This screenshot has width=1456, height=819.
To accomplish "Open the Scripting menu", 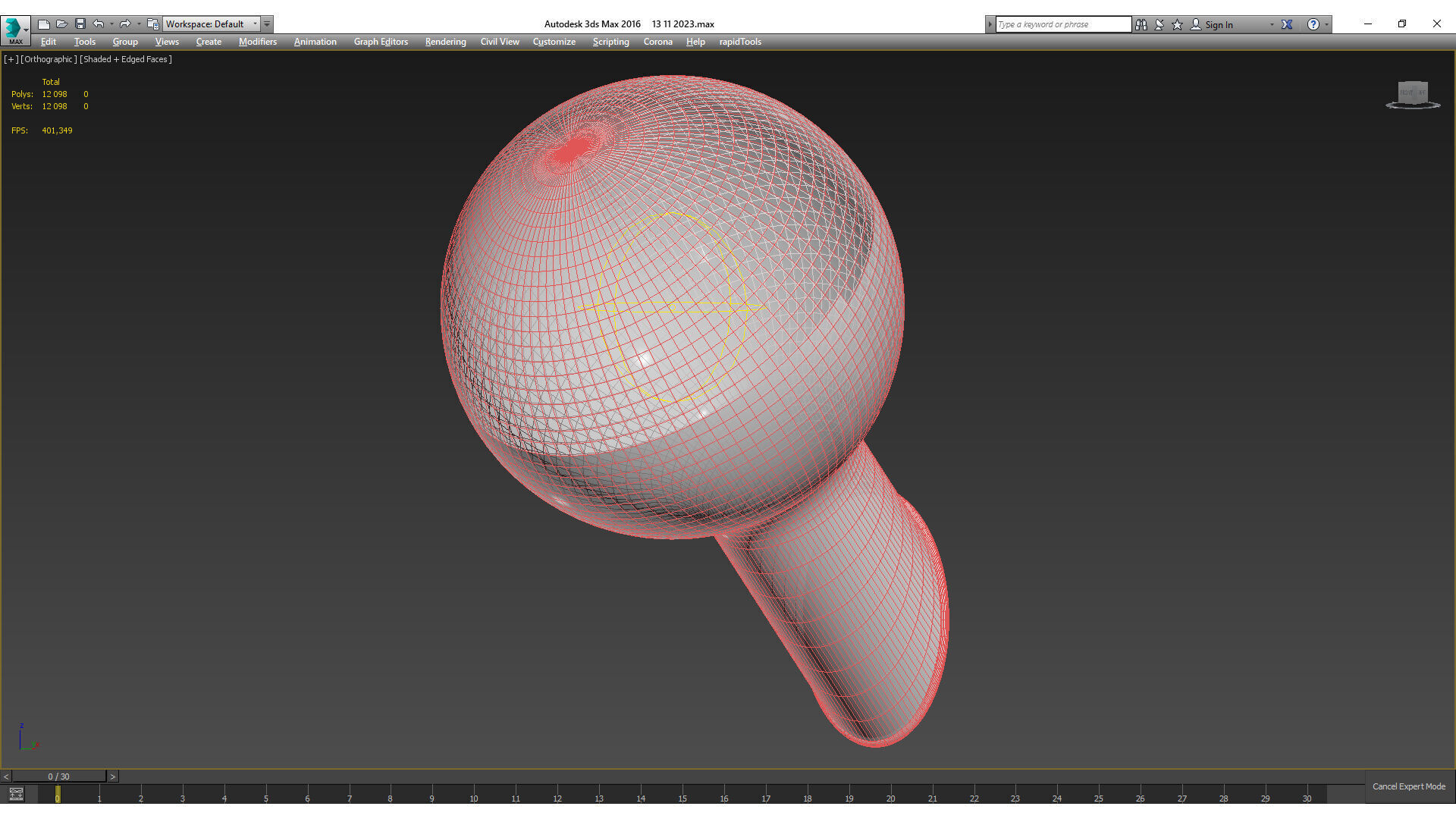I will (610, 42).
